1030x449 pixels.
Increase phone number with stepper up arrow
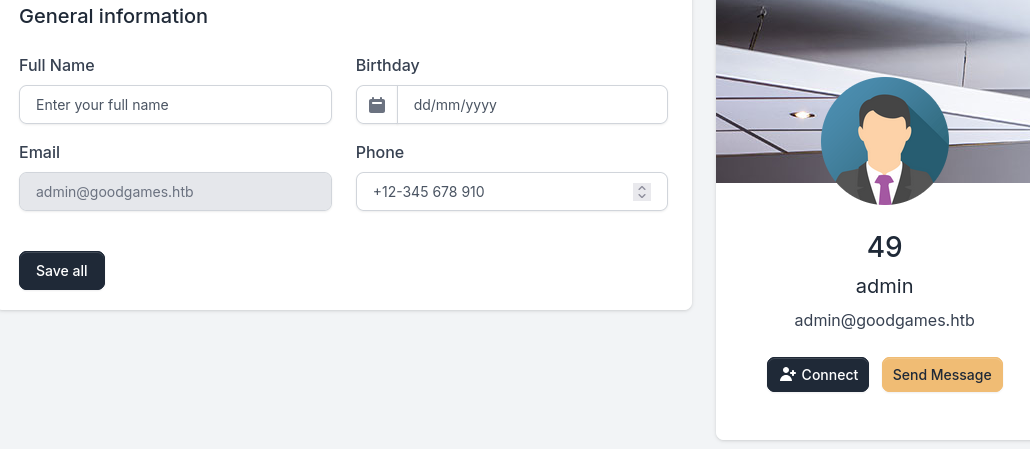point(642,187)
